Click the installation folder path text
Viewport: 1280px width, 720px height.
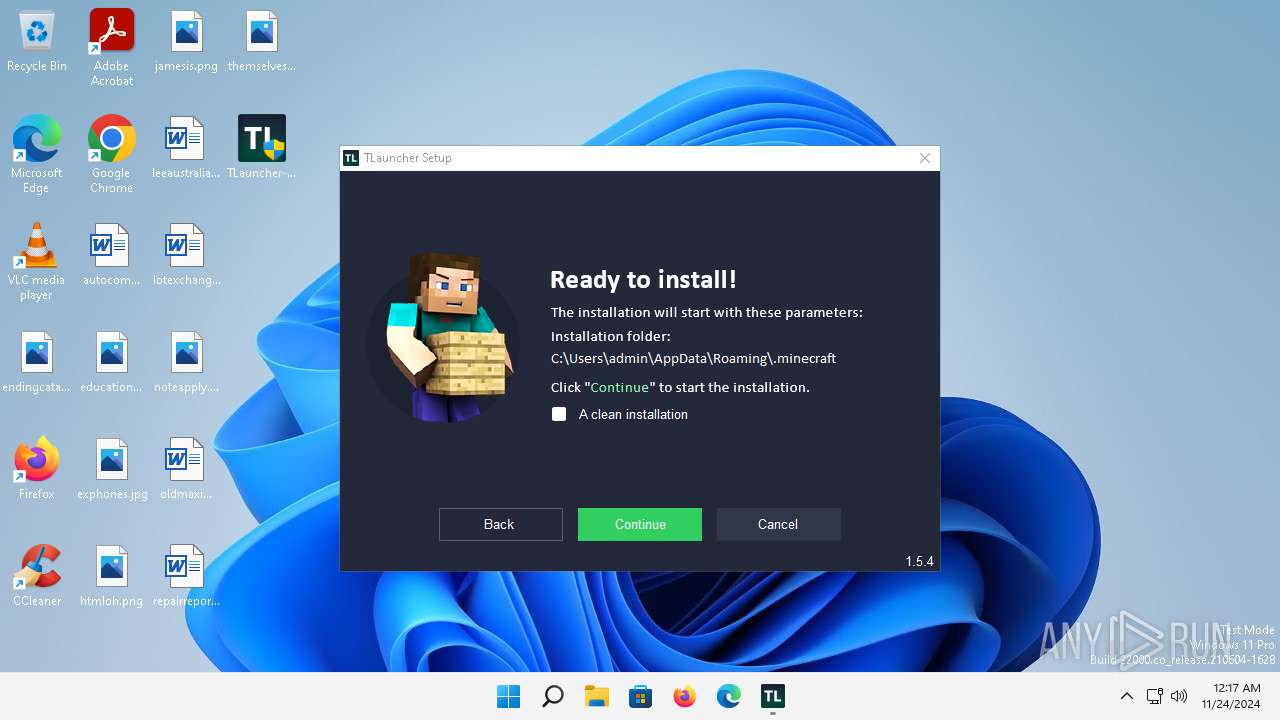[x=693, y=358]
